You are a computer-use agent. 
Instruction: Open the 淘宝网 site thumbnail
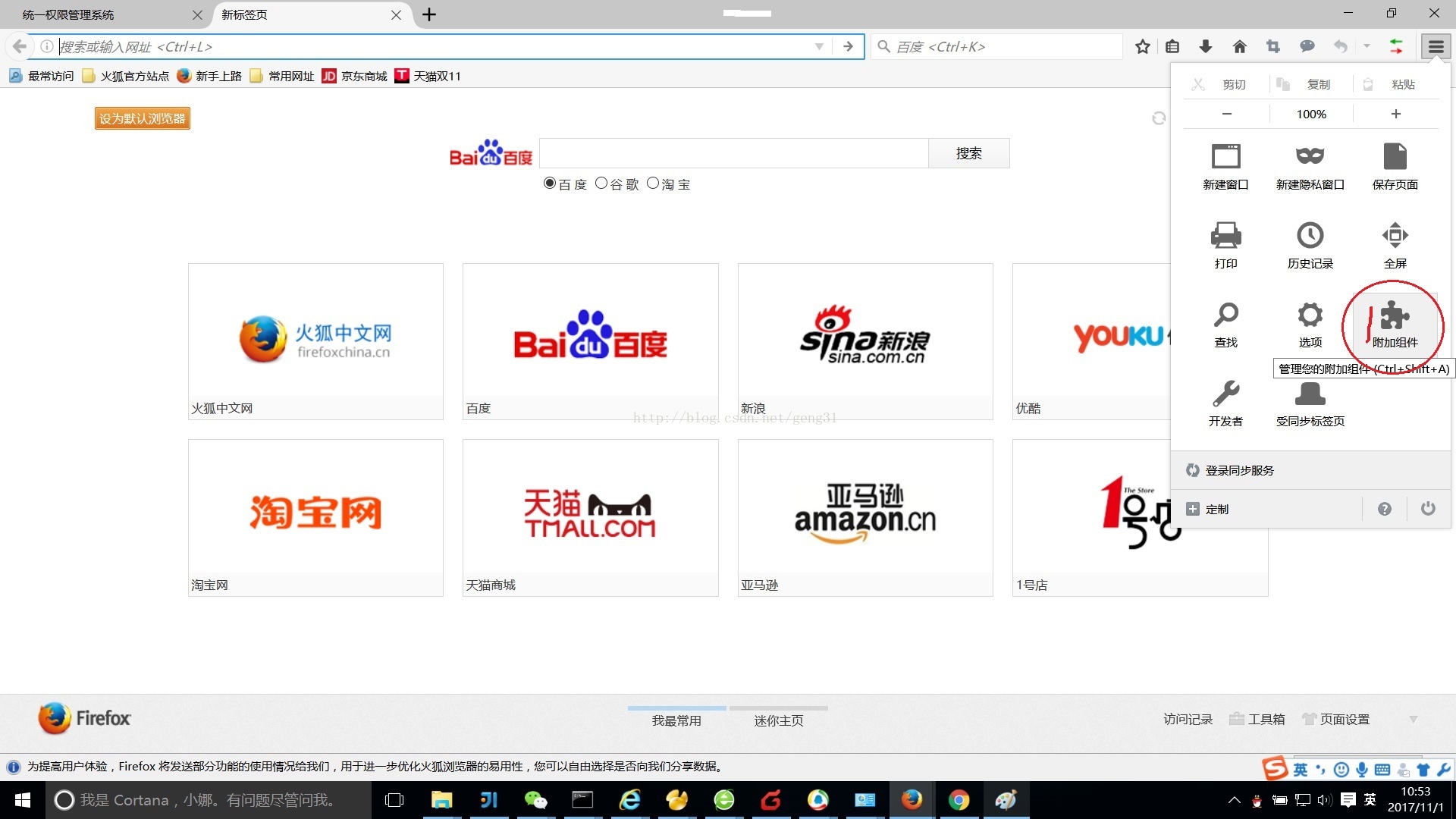click(315, 518)
